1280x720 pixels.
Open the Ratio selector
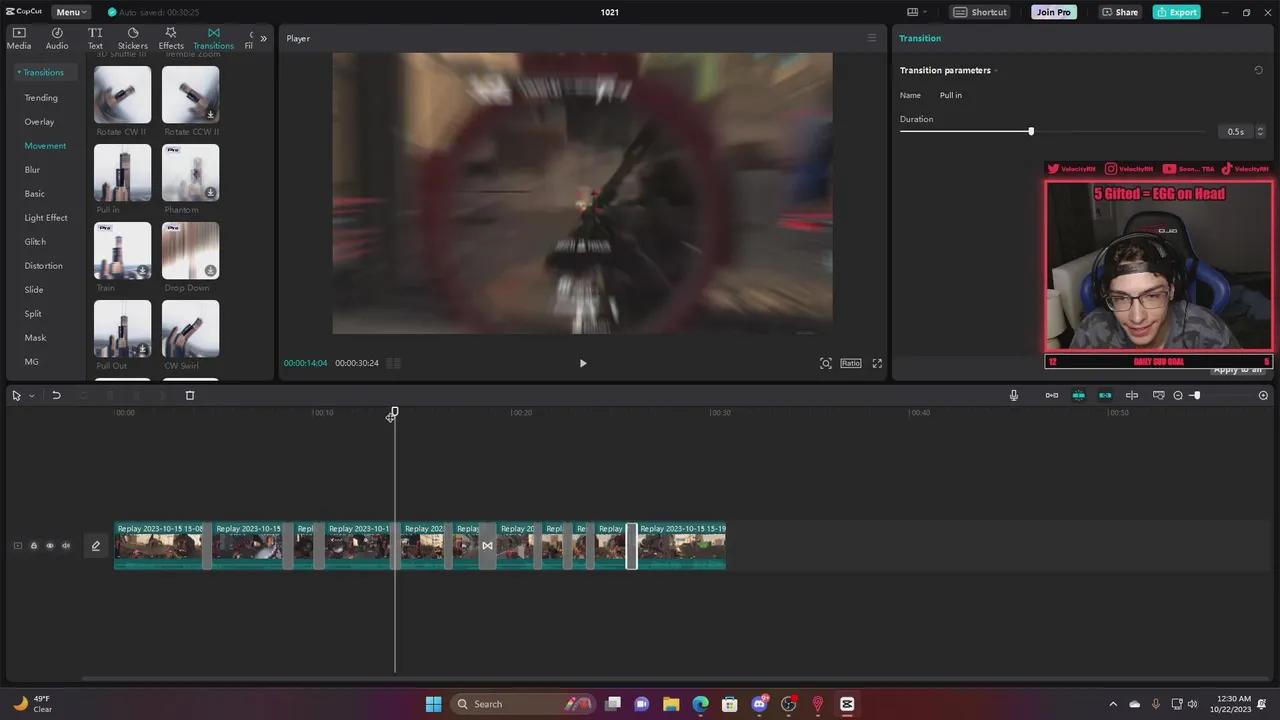tap(851, 363)
